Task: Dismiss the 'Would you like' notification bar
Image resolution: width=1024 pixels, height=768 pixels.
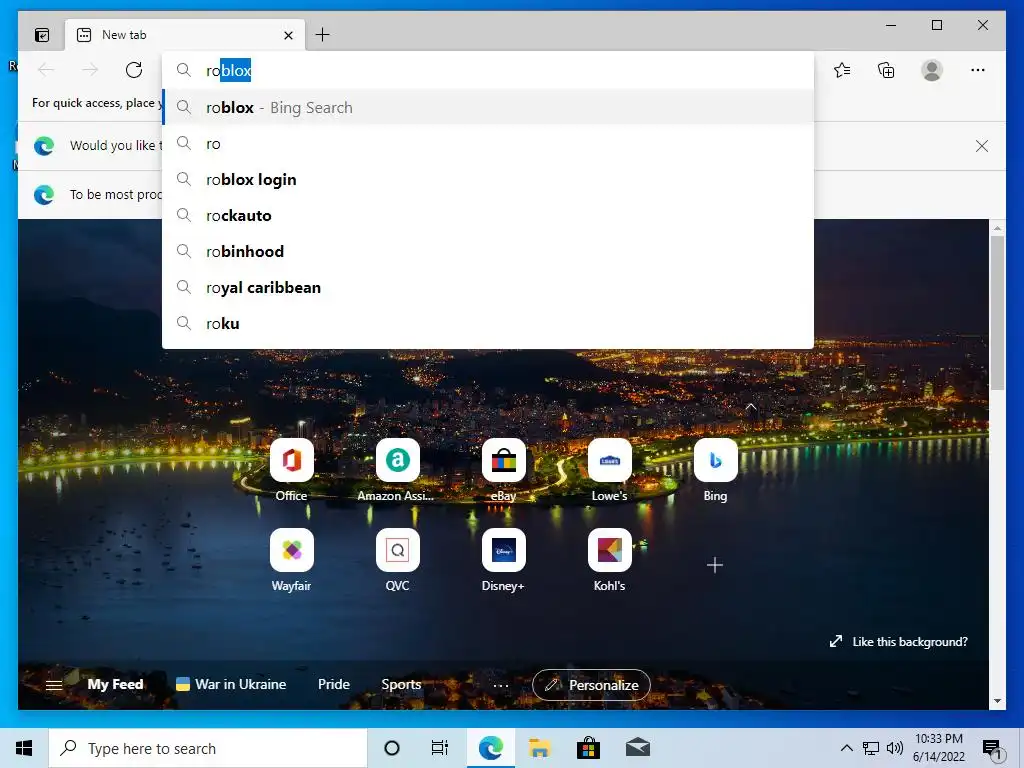Action: point(982,146)
